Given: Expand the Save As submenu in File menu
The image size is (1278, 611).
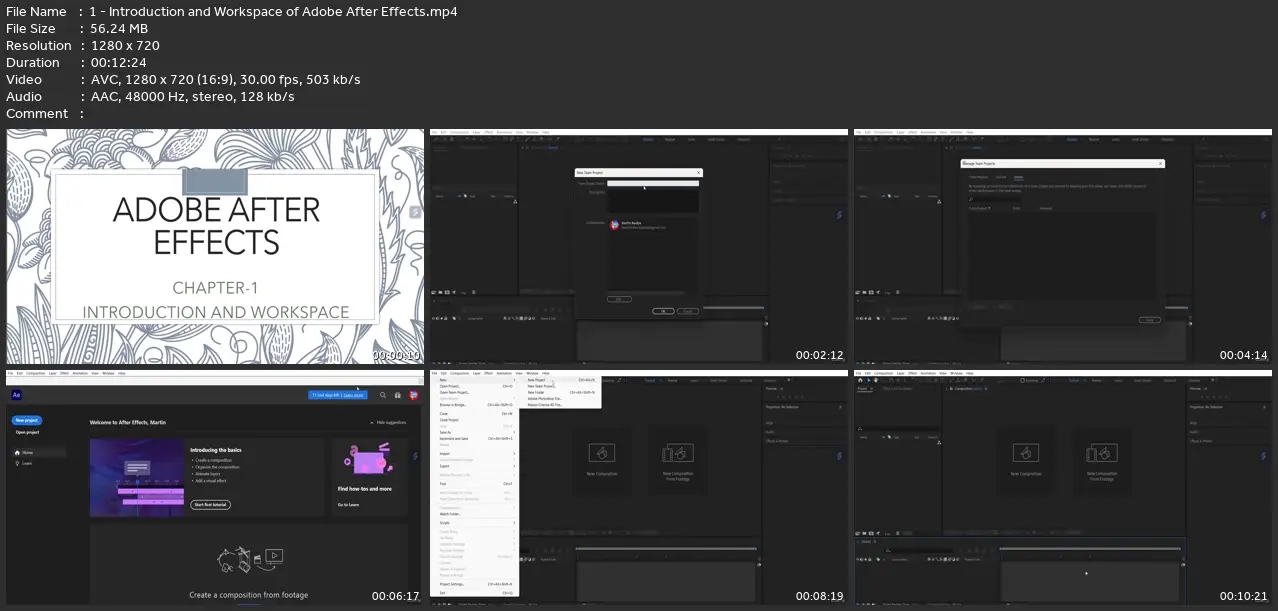Looking at the screenshot, I should 475,432.
